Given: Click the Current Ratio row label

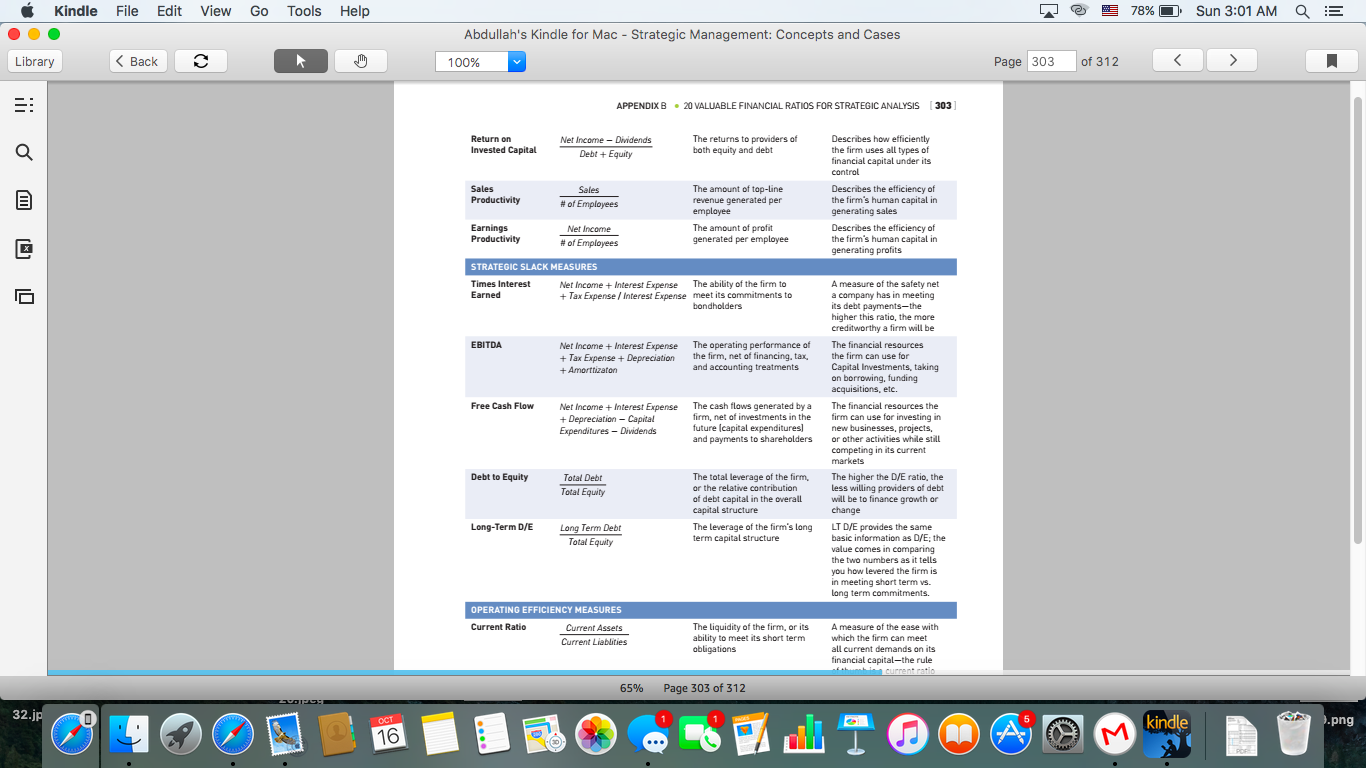Looking at the screenshot, I should coord(498,627).
